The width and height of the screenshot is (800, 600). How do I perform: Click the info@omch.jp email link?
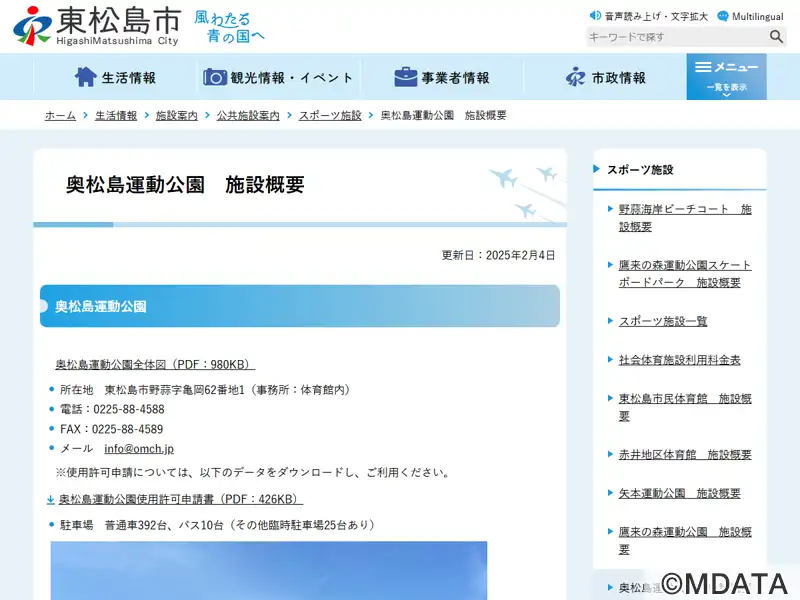pyautogui.click(x=139, y=449)
